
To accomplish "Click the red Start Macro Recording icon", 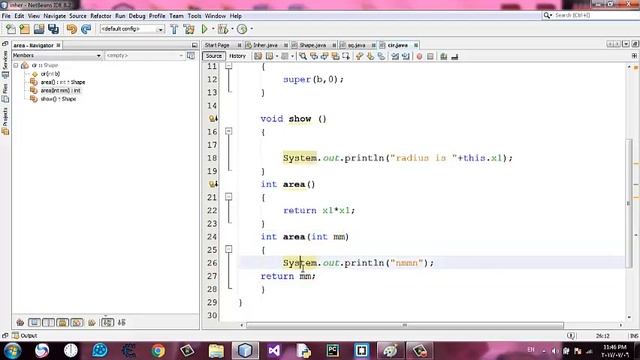I will click(x=419, y=56).
